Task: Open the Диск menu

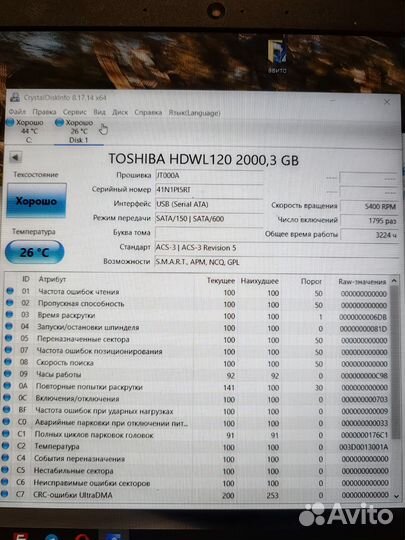Action: pos(120,112)
